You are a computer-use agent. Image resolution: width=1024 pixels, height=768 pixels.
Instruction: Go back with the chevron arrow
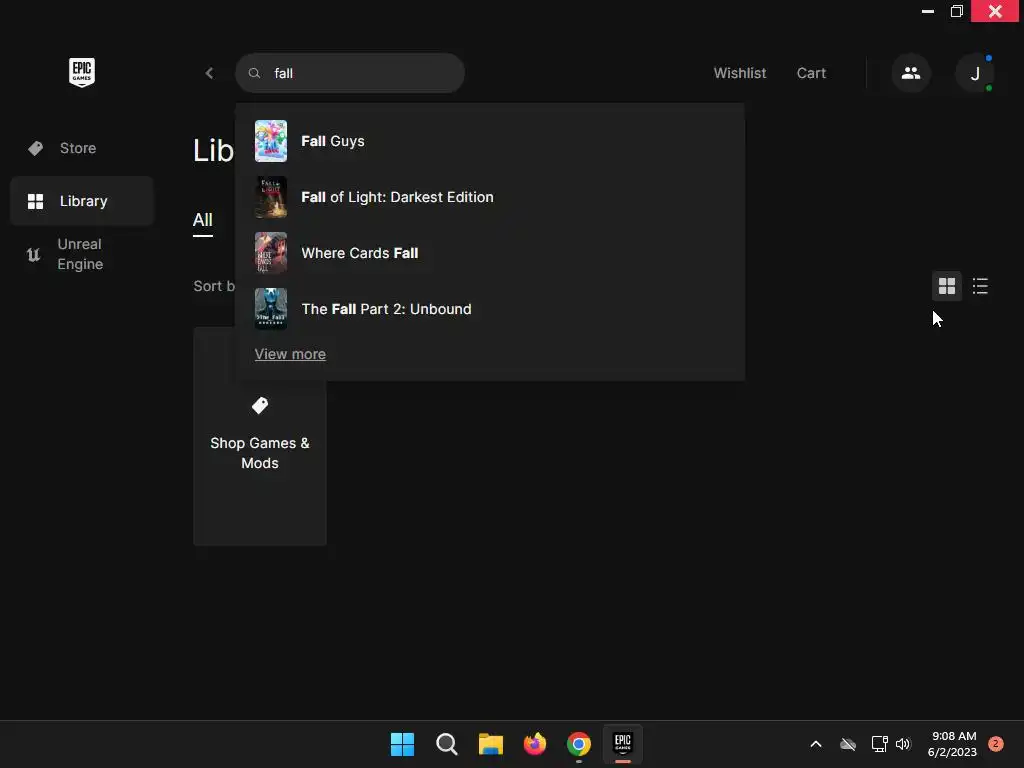pyautogui.click(x=209, y=73)
